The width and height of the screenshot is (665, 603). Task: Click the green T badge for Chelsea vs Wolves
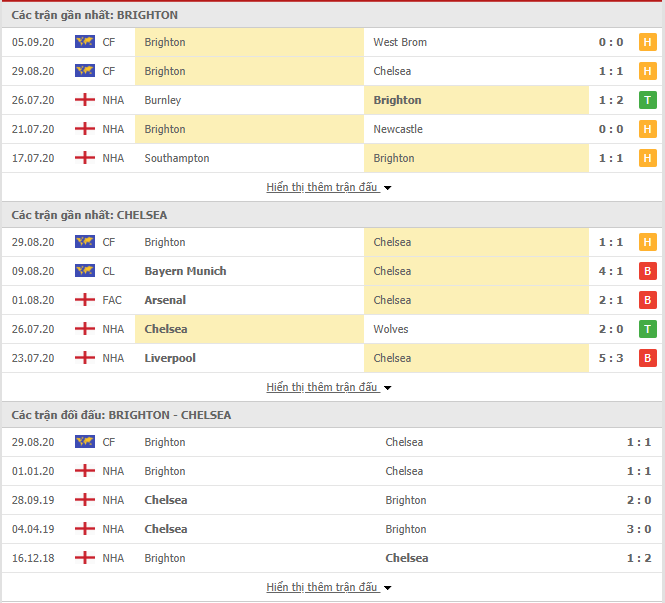click(647, 329)
